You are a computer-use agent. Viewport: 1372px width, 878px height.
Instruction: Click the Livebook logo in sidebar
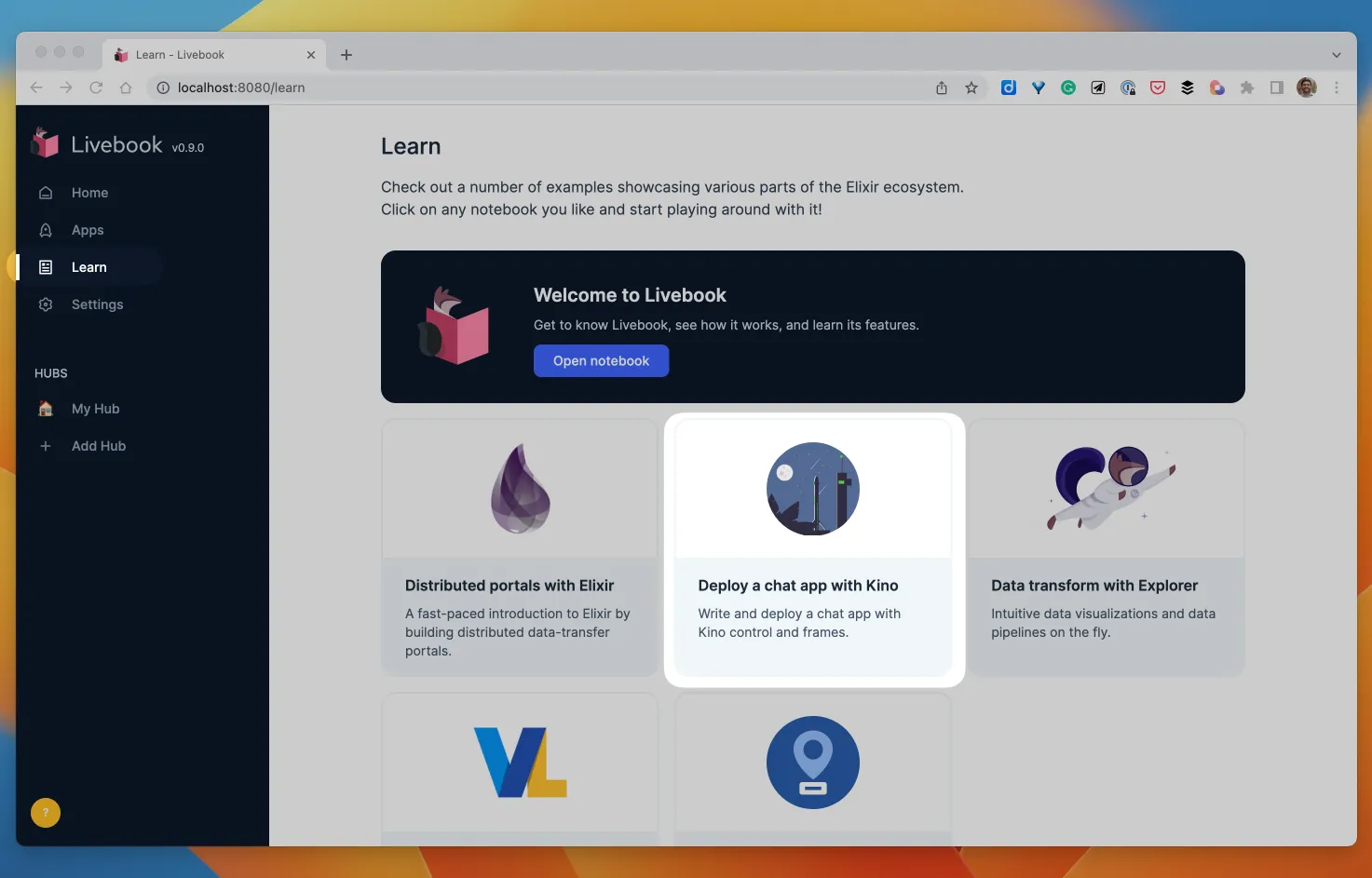pos(45,143)
